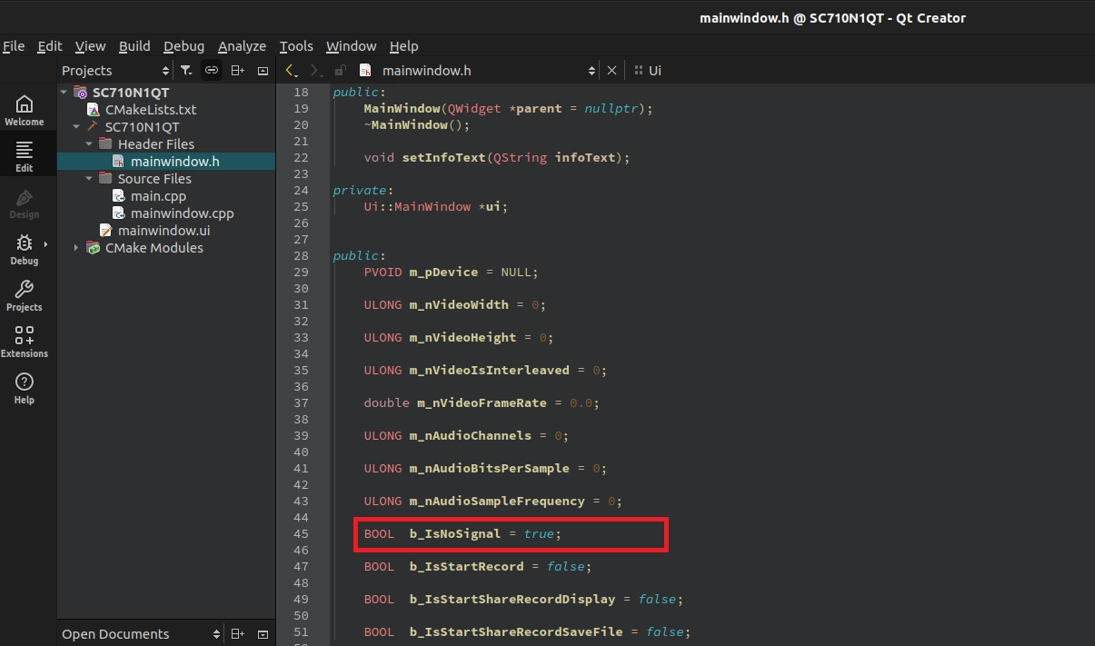Click on m_nVideoWidth in code
Viewport: 1095px width, 646px height.
click(459, 305)
